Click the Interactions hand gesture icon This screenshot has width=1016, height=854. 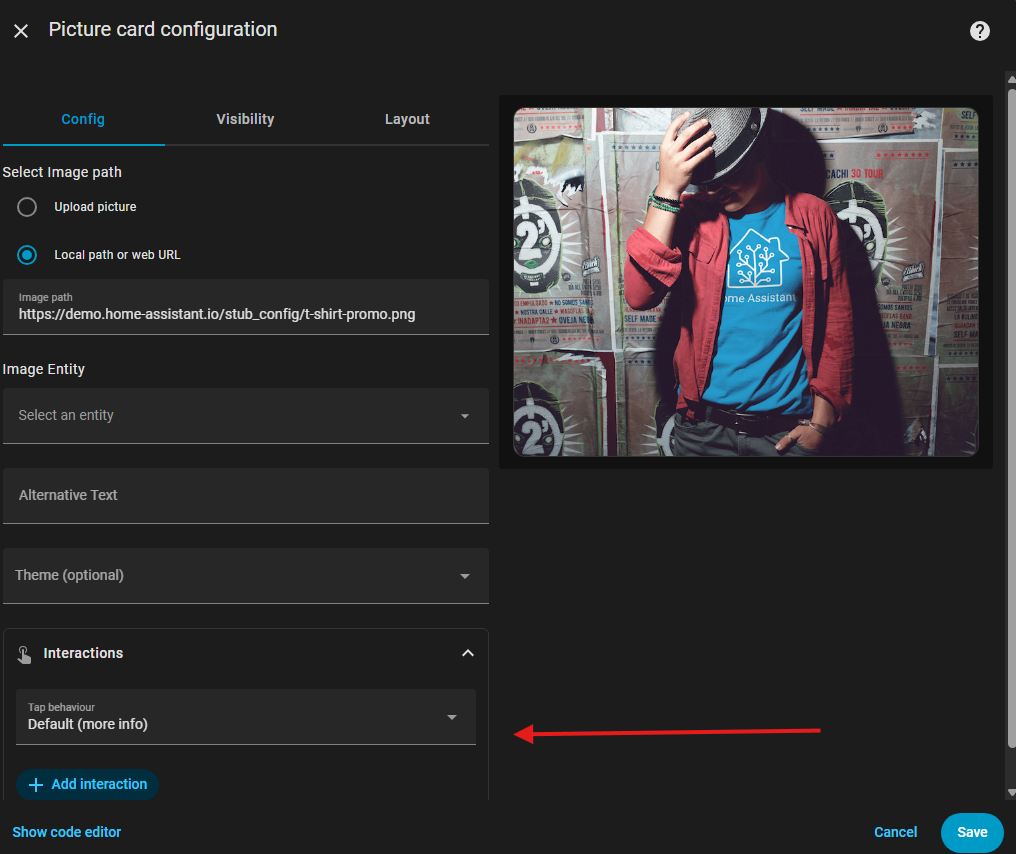click(x=25, y=654)
